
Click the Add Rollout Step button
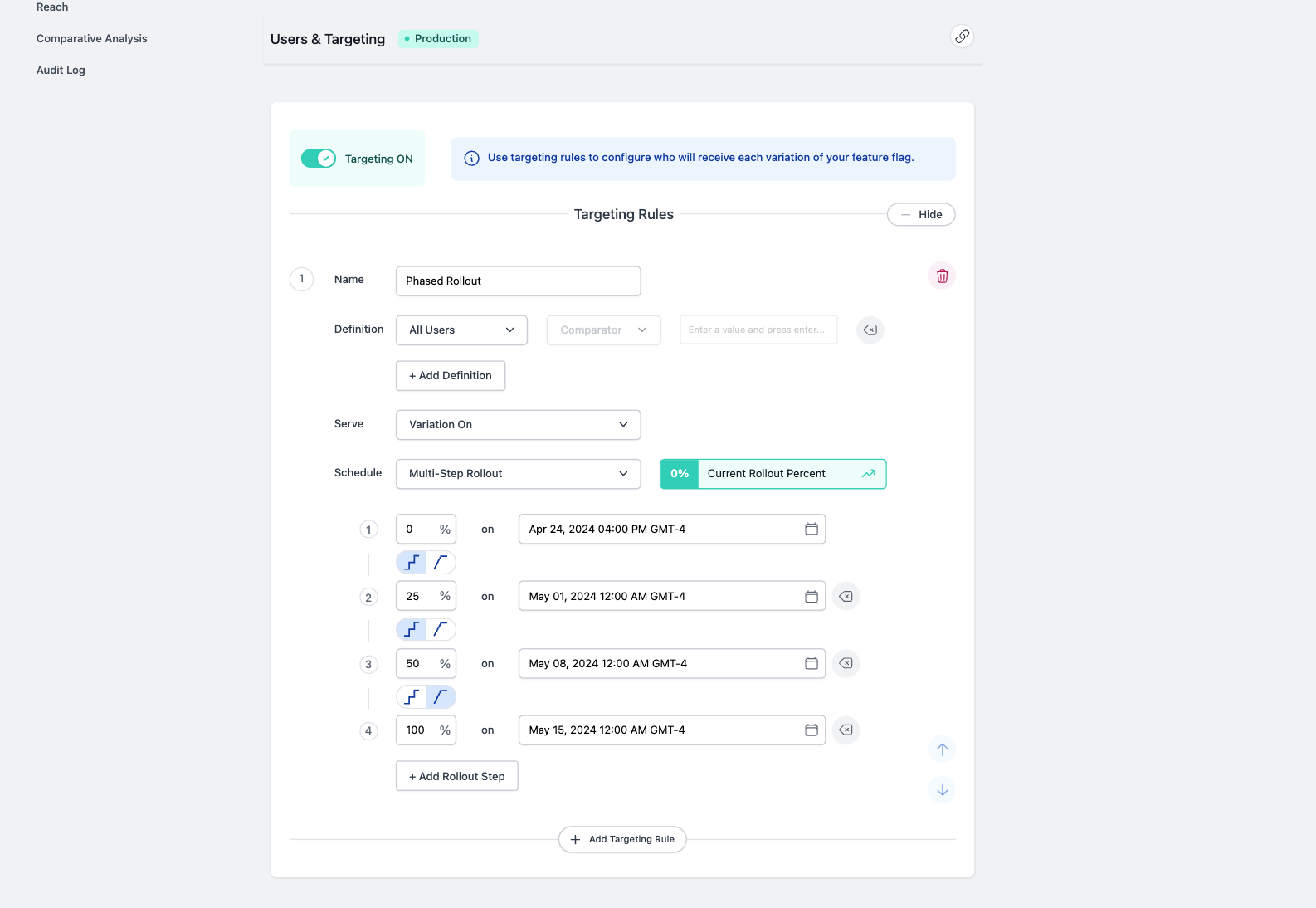[x=456, y=777]
